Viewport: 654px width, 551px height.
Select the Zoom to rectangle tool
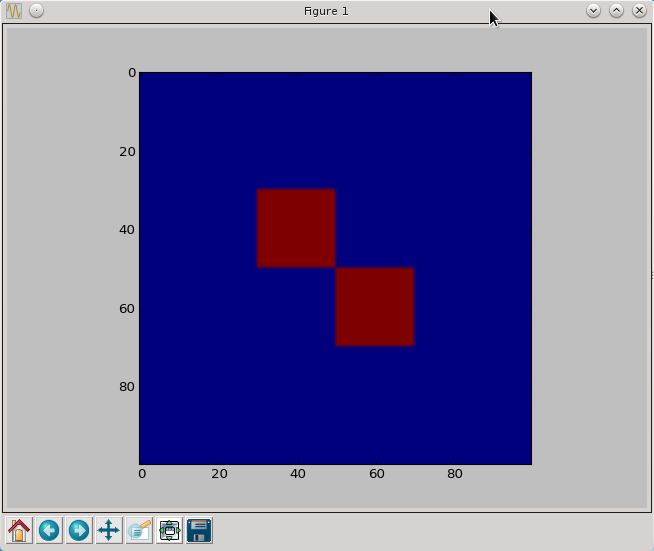click(139, 530)
